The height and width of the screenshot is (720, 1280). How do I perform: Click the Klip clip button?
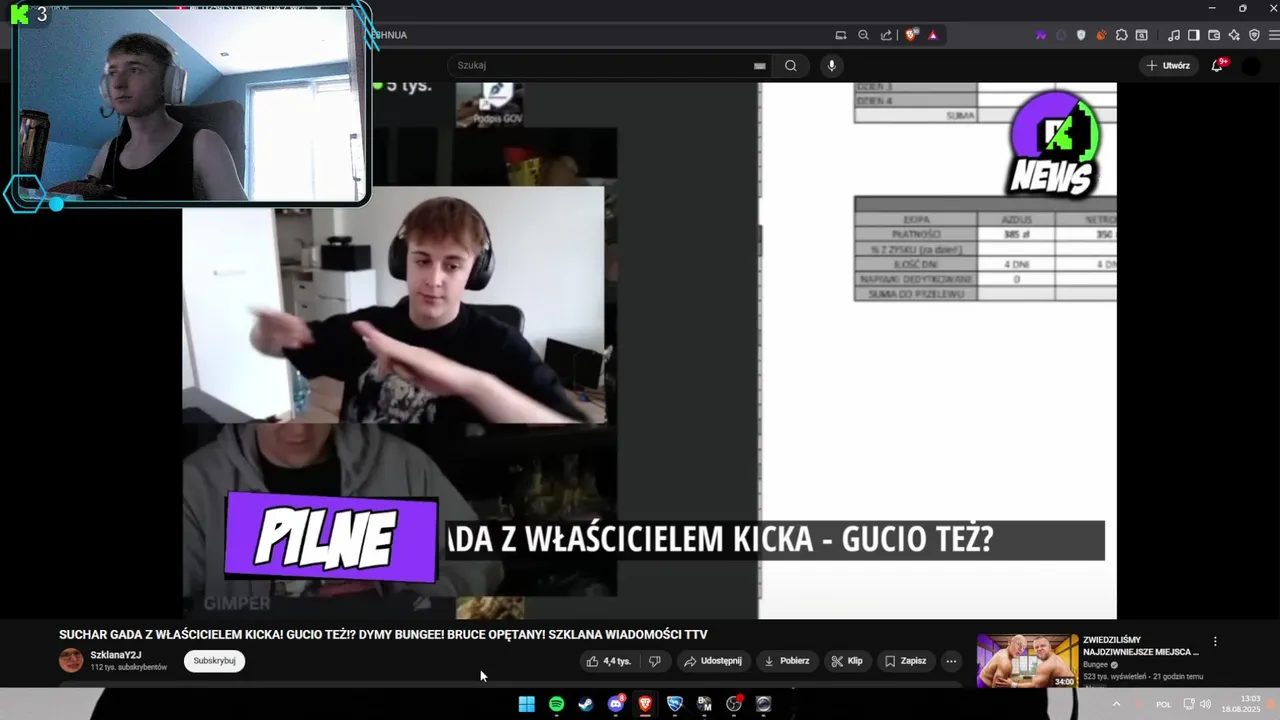(847, 661)
